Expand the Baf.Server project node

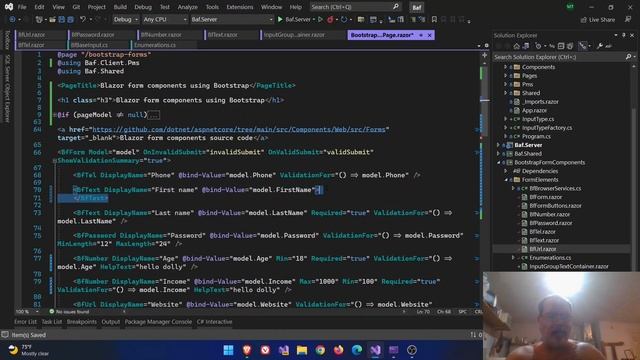pos(498,145)
